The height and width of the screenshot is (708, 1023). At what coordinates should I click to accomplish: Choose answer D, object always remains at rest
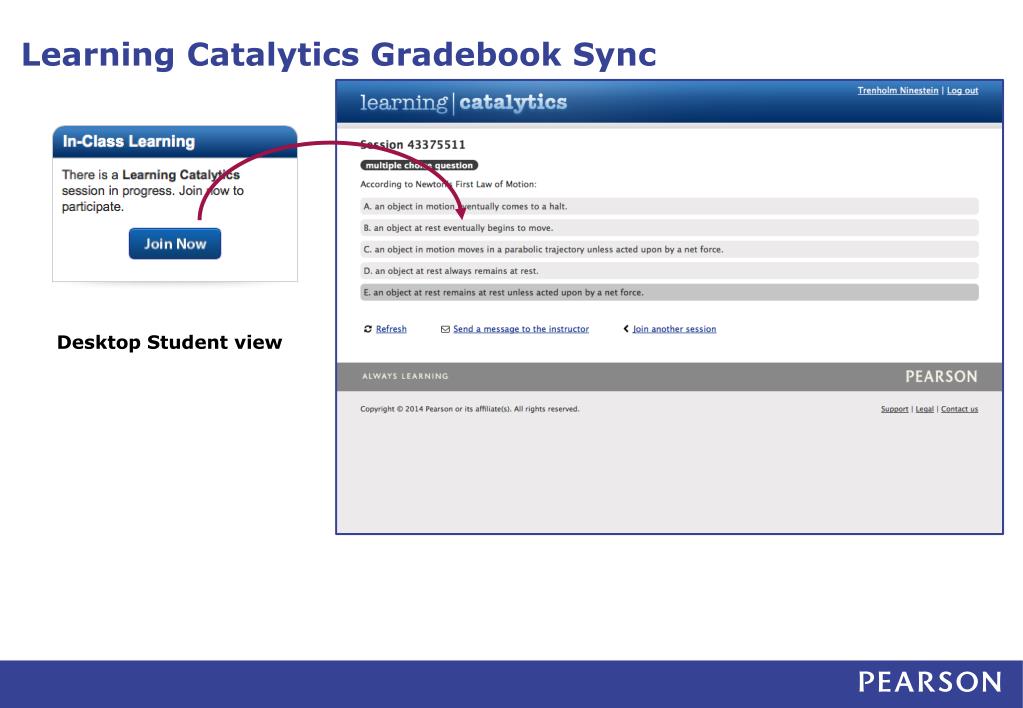tap(669, 271)
